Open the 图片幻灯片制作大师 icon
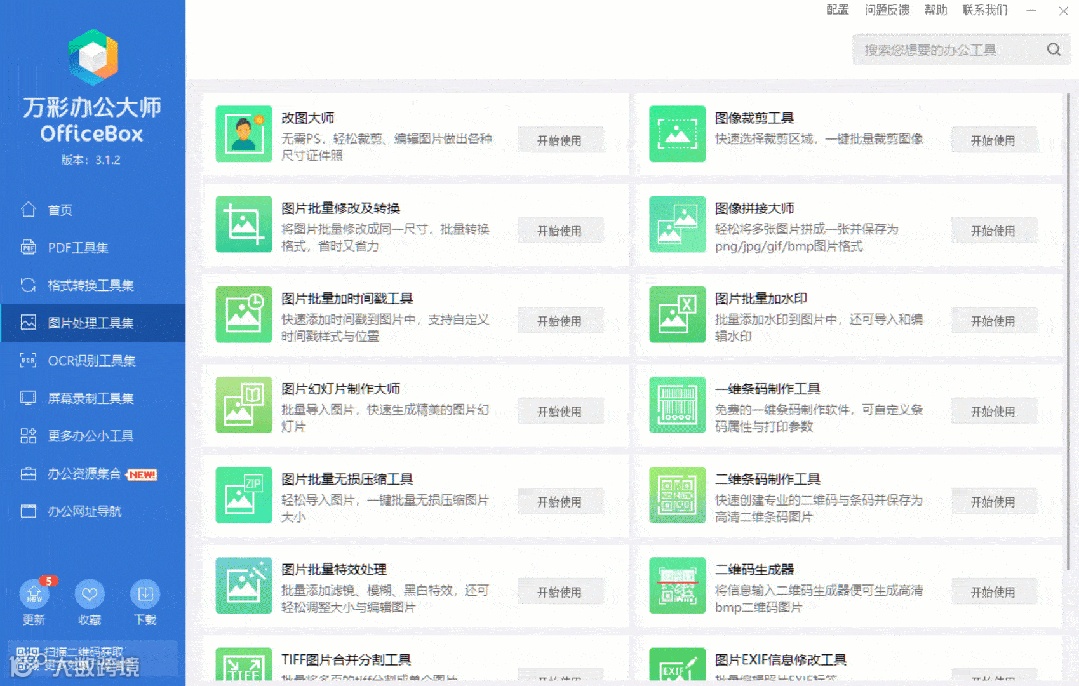This screenshot has width=1079, height=686. (244, 405)
